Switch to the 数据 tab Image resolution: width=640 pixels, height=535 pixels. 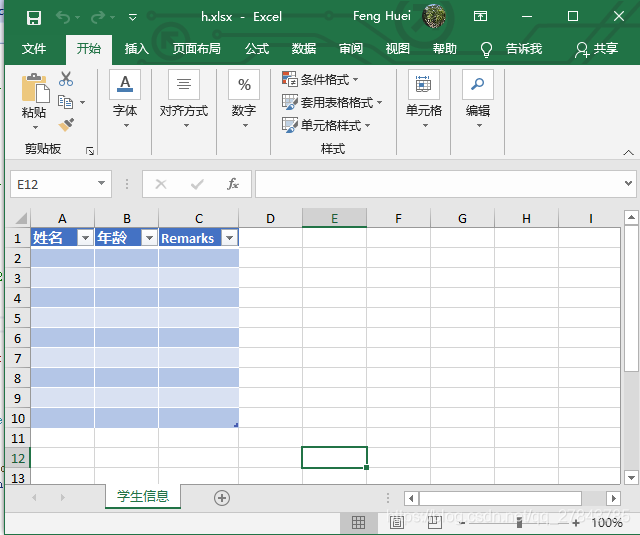click(x=304, y=49)
